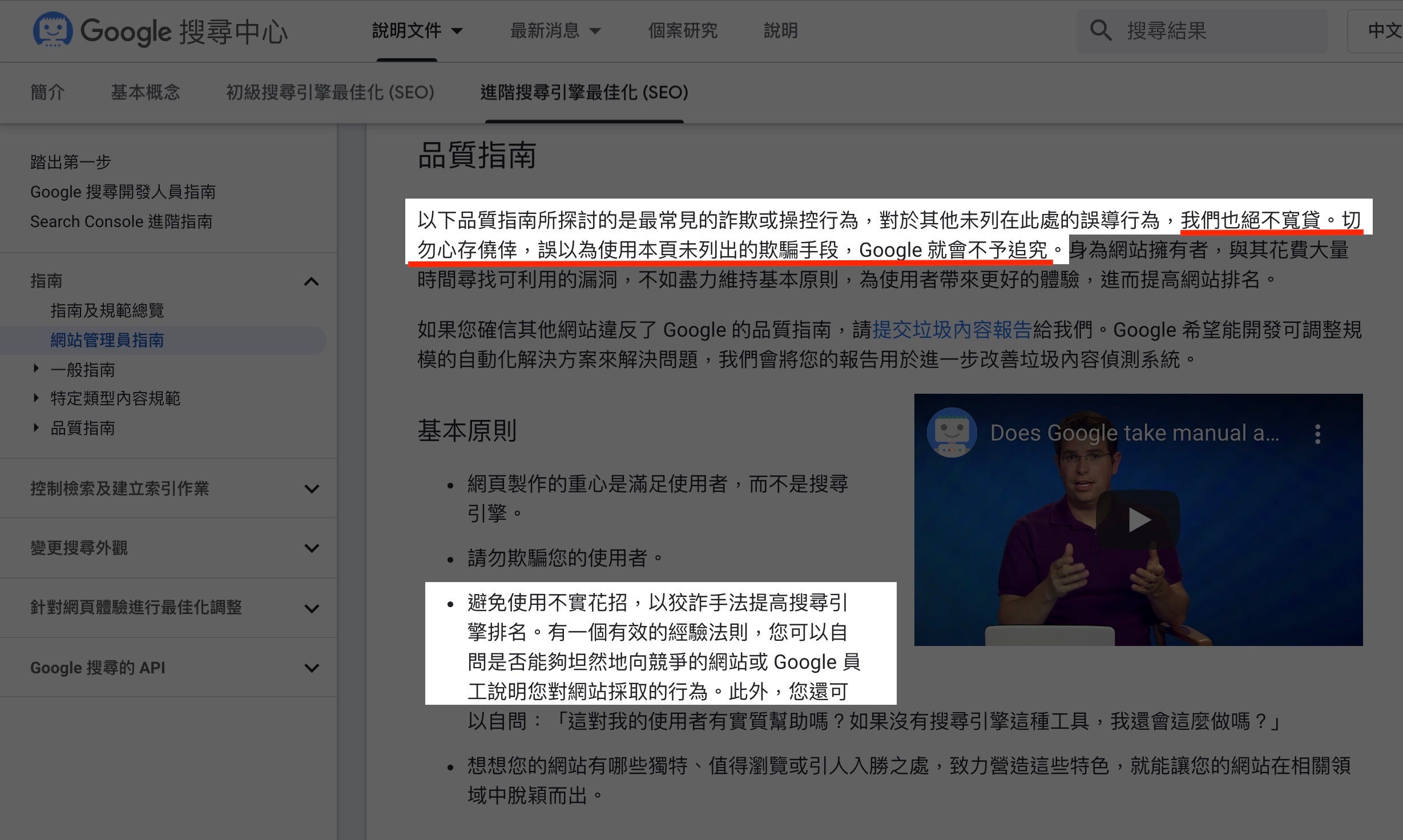The width and height of the screenshot is (1403, 840).
Task: Open 指南及規範總覽 in sidebar
Action: pyautogui.click(x=107, y=310)
